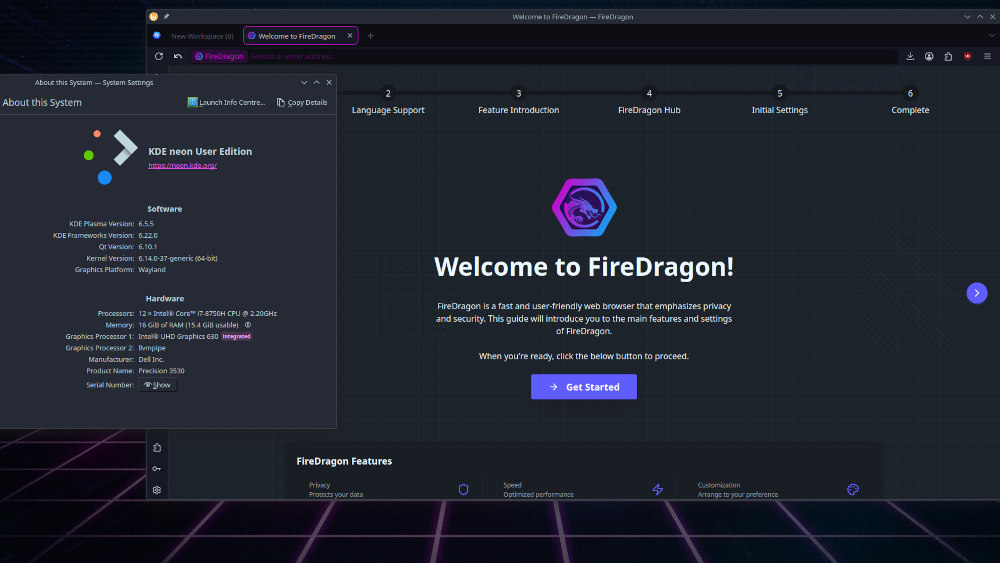The image size is (1000, 563).
Task: Click the Graphics Platform value Wayland
Action: tap(152, 270)
